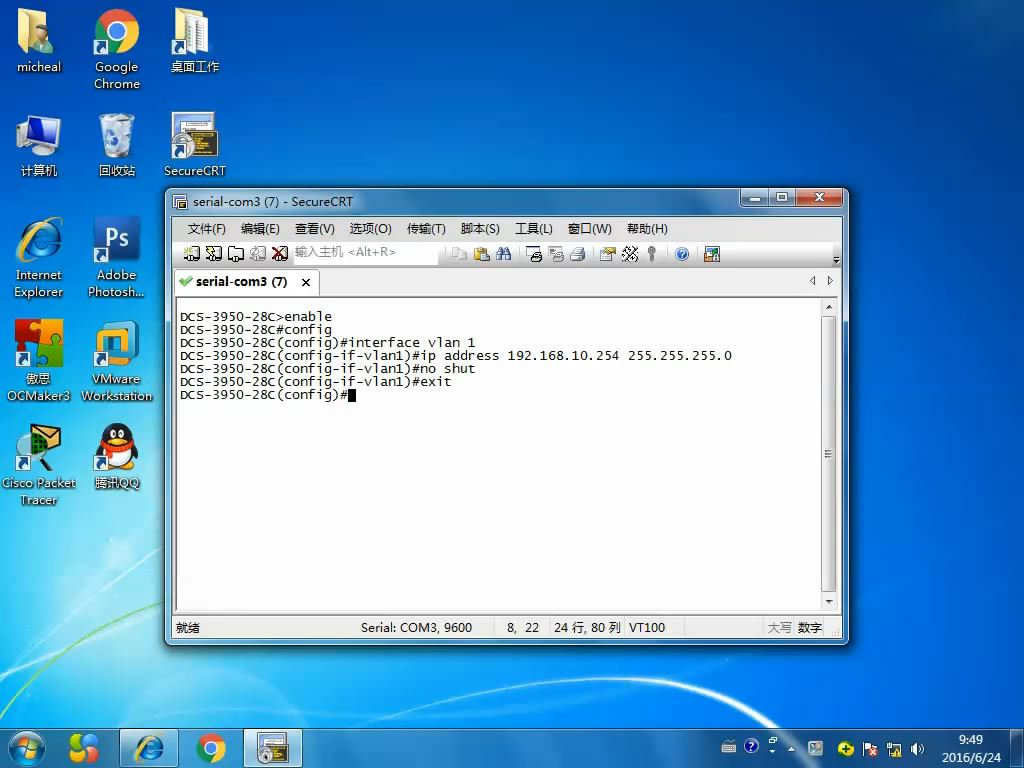Select the Cisco Packet Tracer shortcut
Viewport: 1024px width, 768px height.
(x=39, y=464)
